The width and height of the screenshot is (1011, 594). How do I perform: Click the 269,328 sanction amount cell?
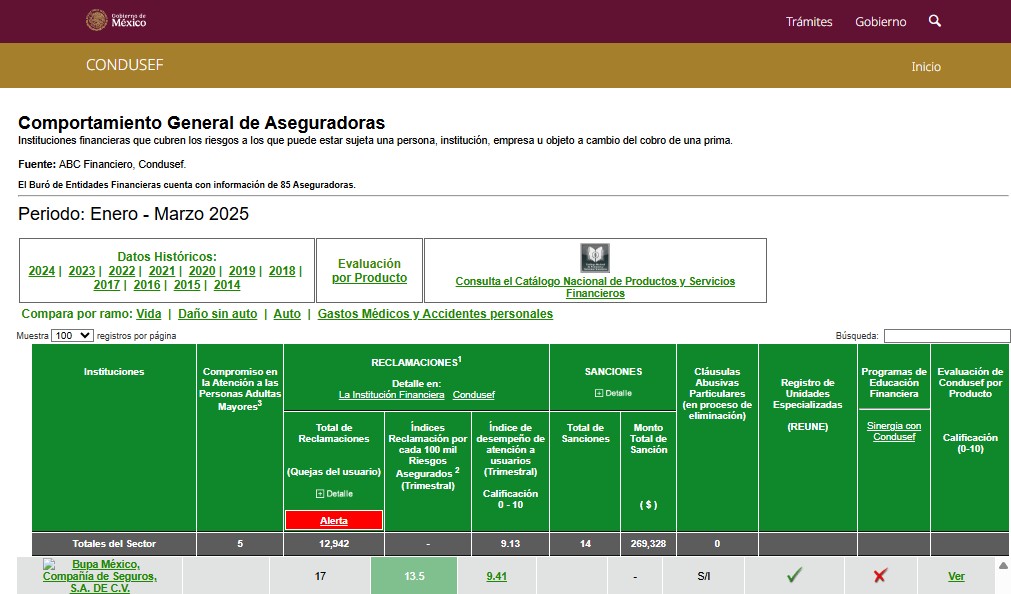point(648,544)
